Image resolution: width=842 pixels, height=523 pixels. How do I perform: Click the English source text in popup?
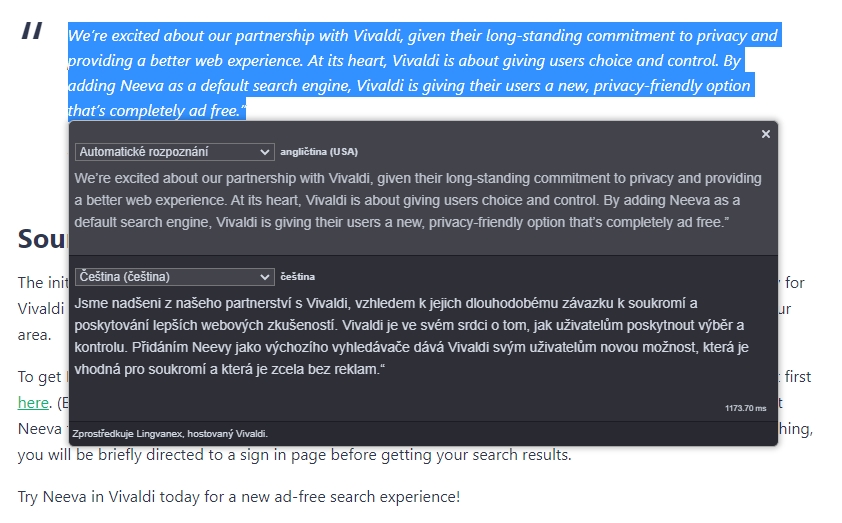pyautogui.click(x=418, y=200)
